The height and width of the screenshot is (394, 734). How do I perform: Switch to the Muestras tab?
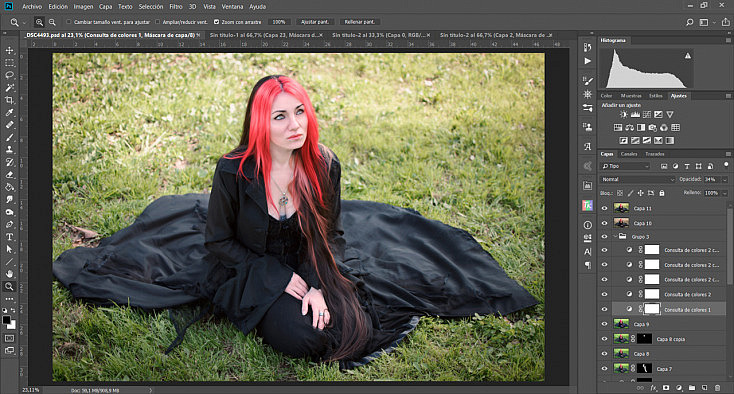(631, 96)
